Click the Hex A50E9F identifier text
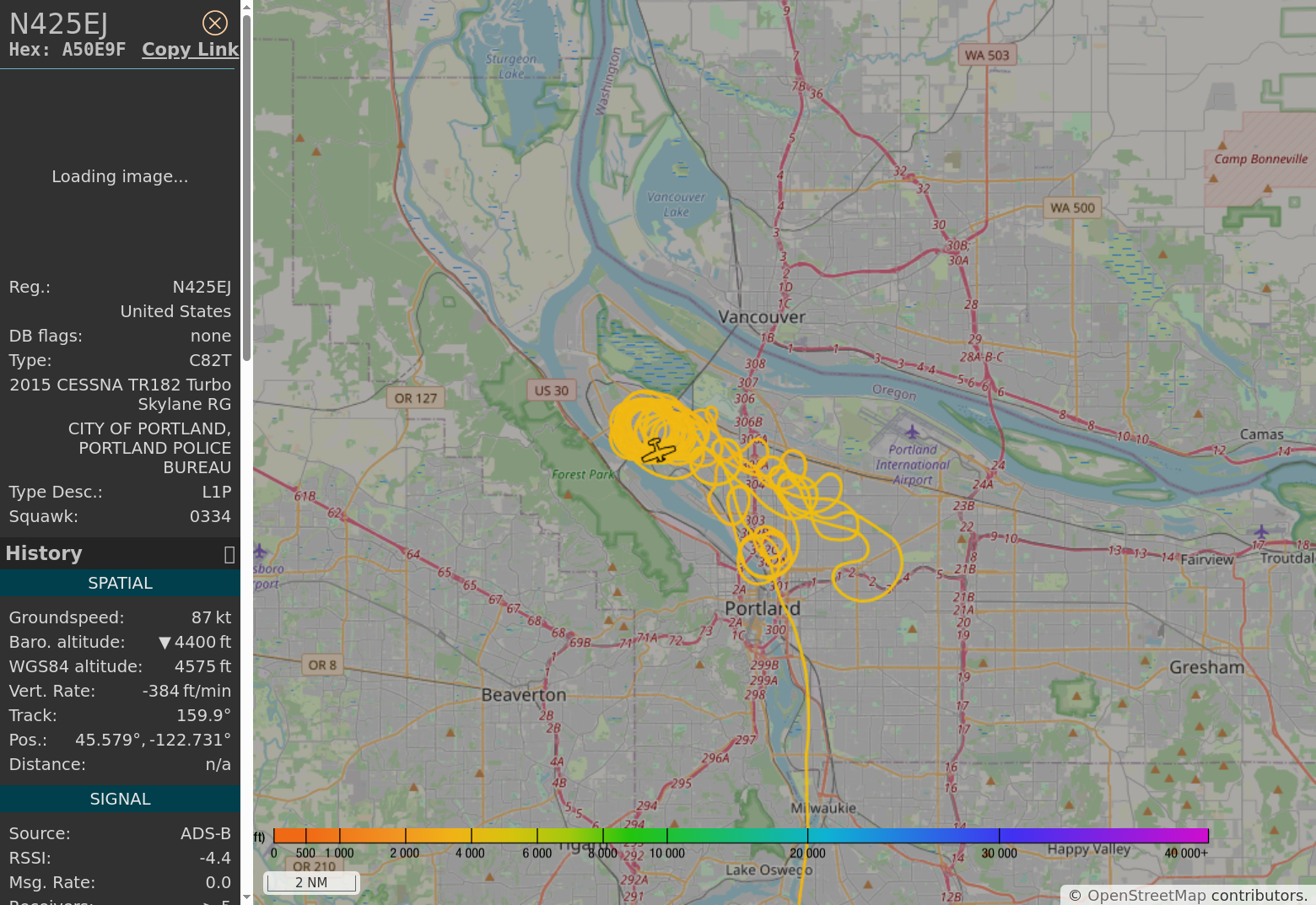The image size is (1316, 905). (67, 50)
